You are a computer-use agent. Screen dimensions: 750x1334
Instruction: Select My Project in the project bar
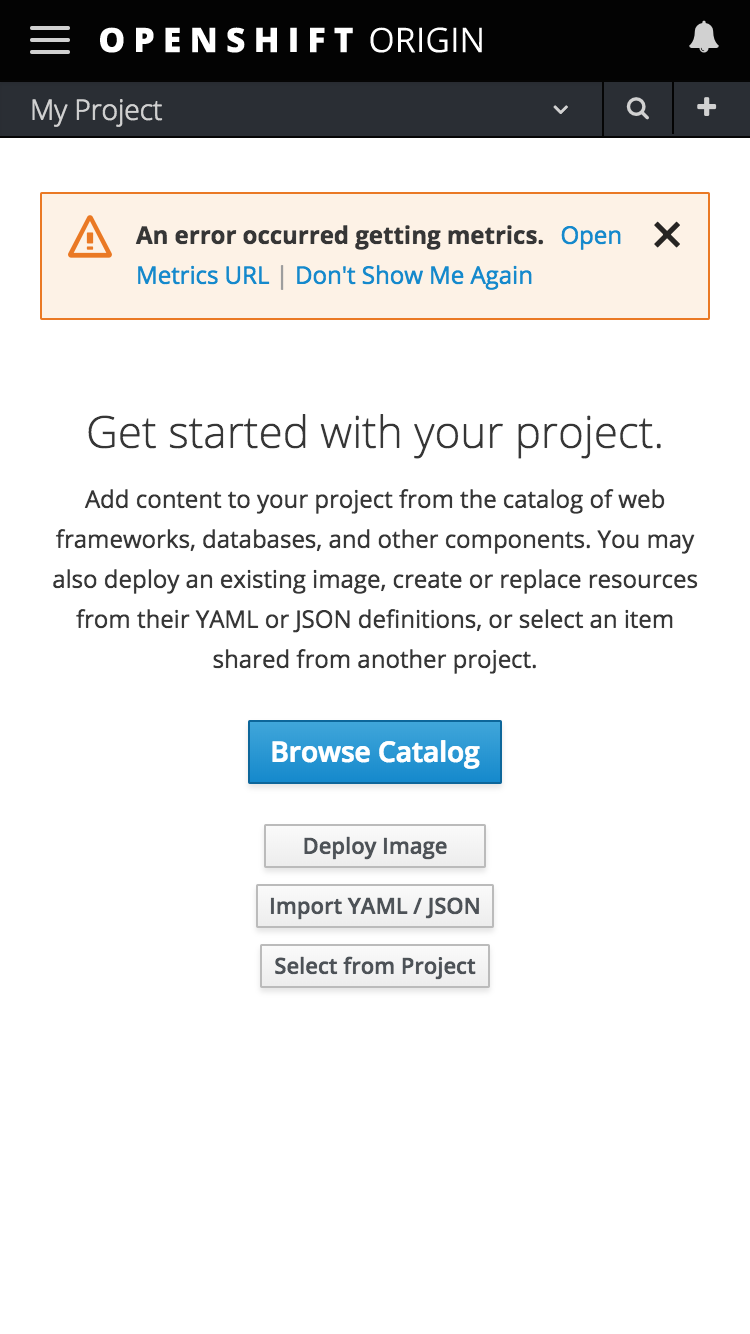click(95, 110)
